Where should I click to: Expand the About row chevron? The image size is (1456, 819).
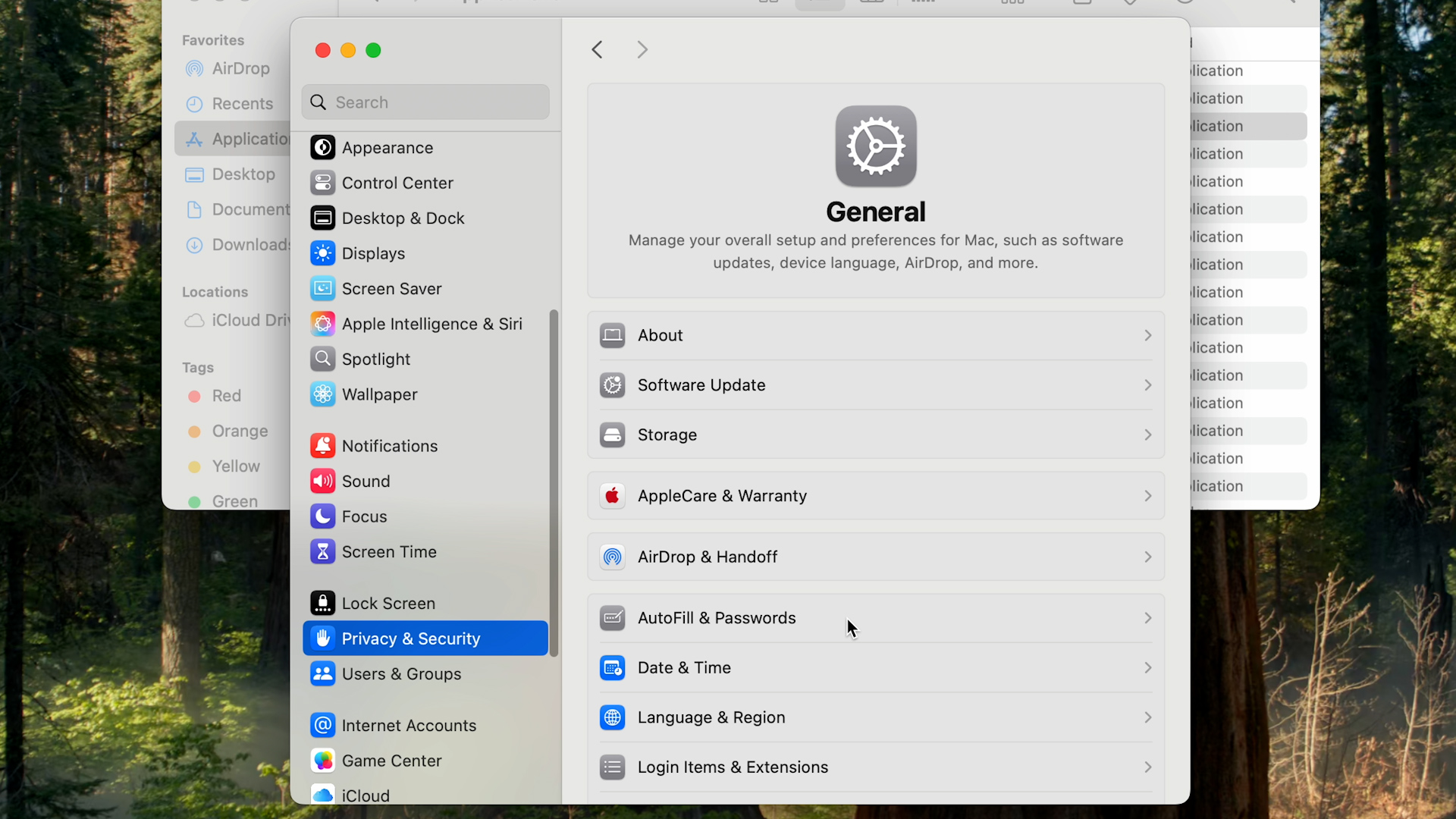[1147, 335]
